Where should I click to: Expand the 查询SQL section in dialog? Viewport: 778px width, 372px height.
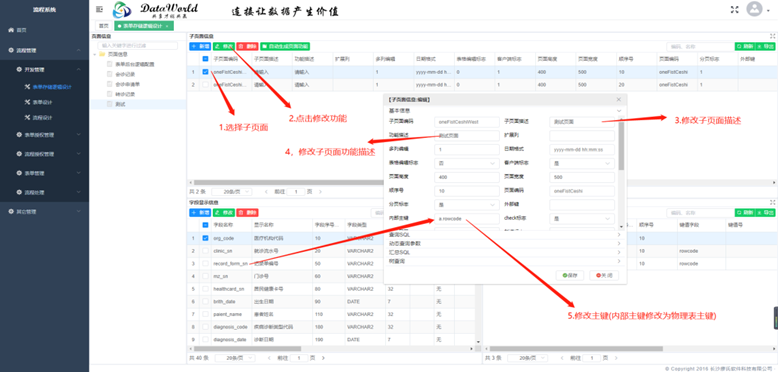coord(505,235)
